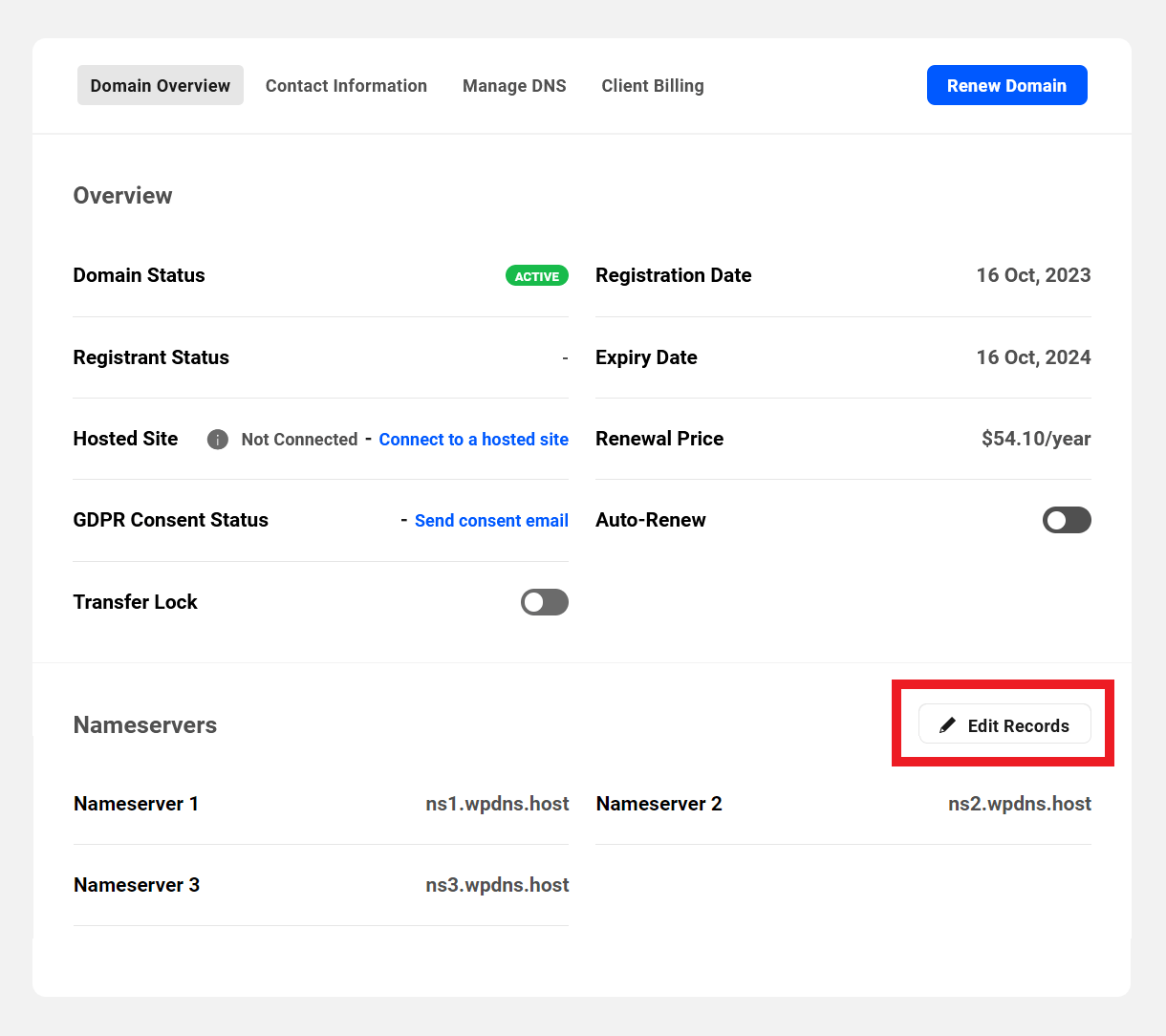
Task: Enable the Transfer Lock toggle
Action: [544, 602]
